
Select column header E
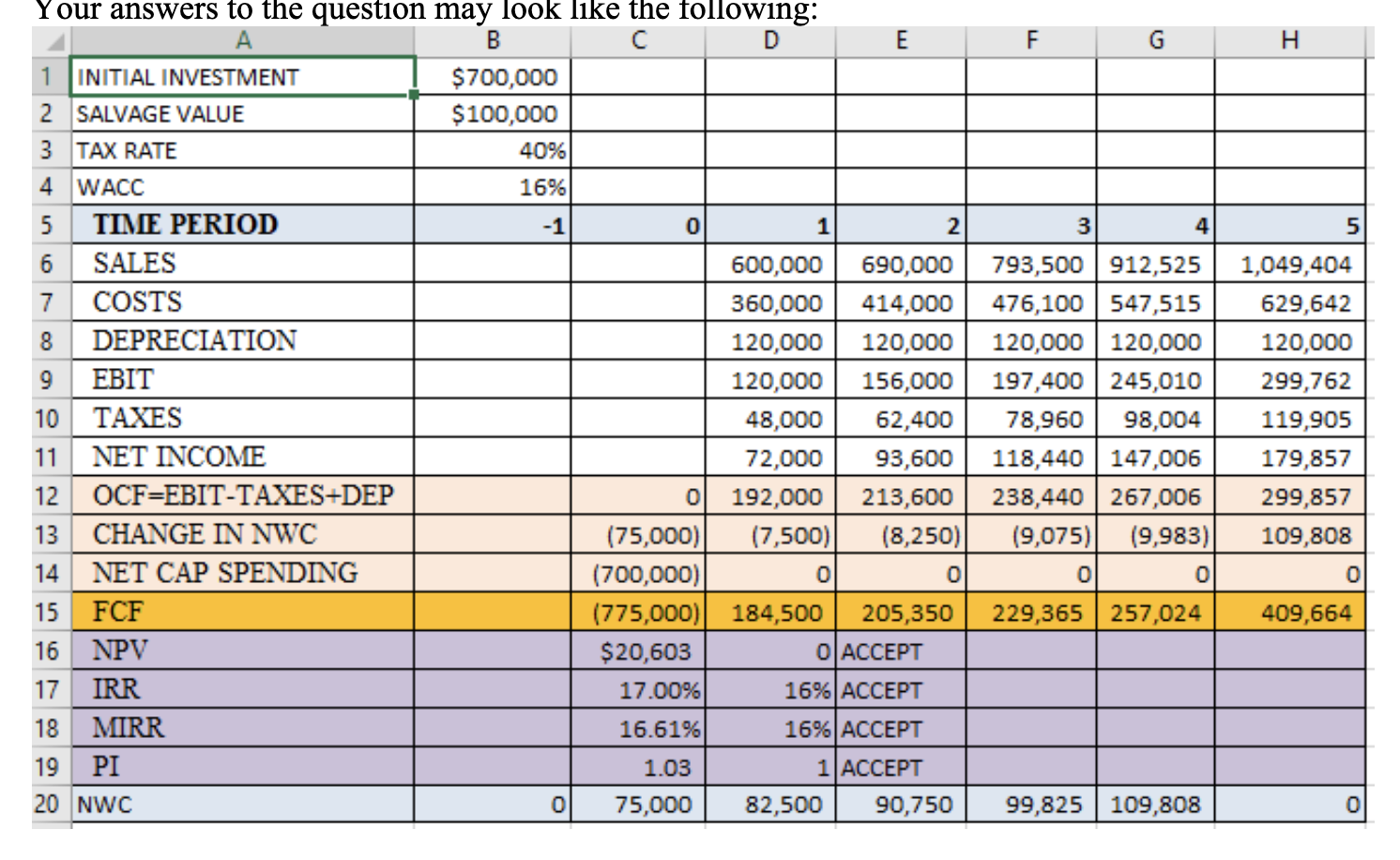click(901, 39)
